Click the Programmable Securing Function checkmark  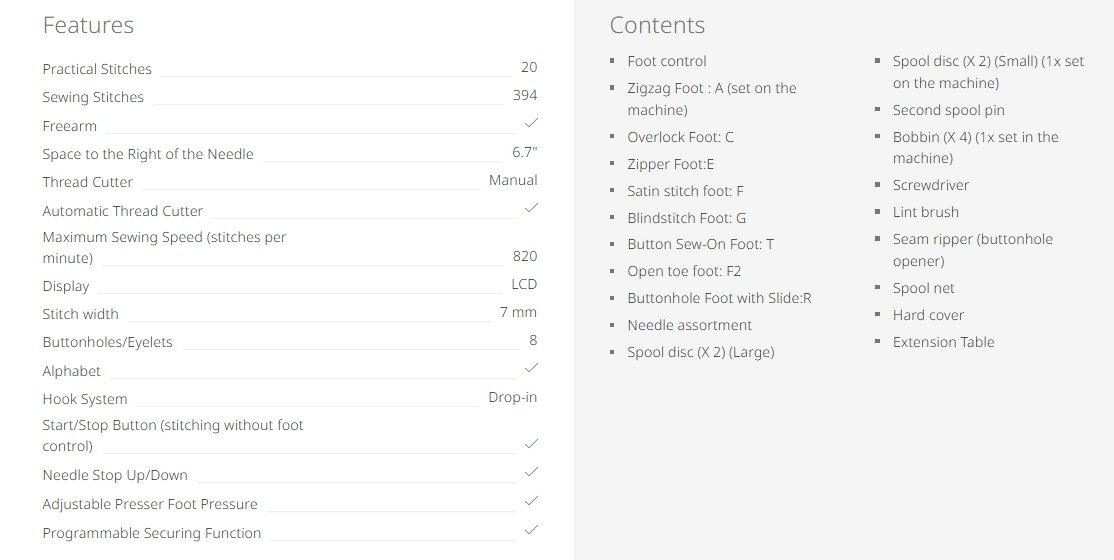(531, 530)
